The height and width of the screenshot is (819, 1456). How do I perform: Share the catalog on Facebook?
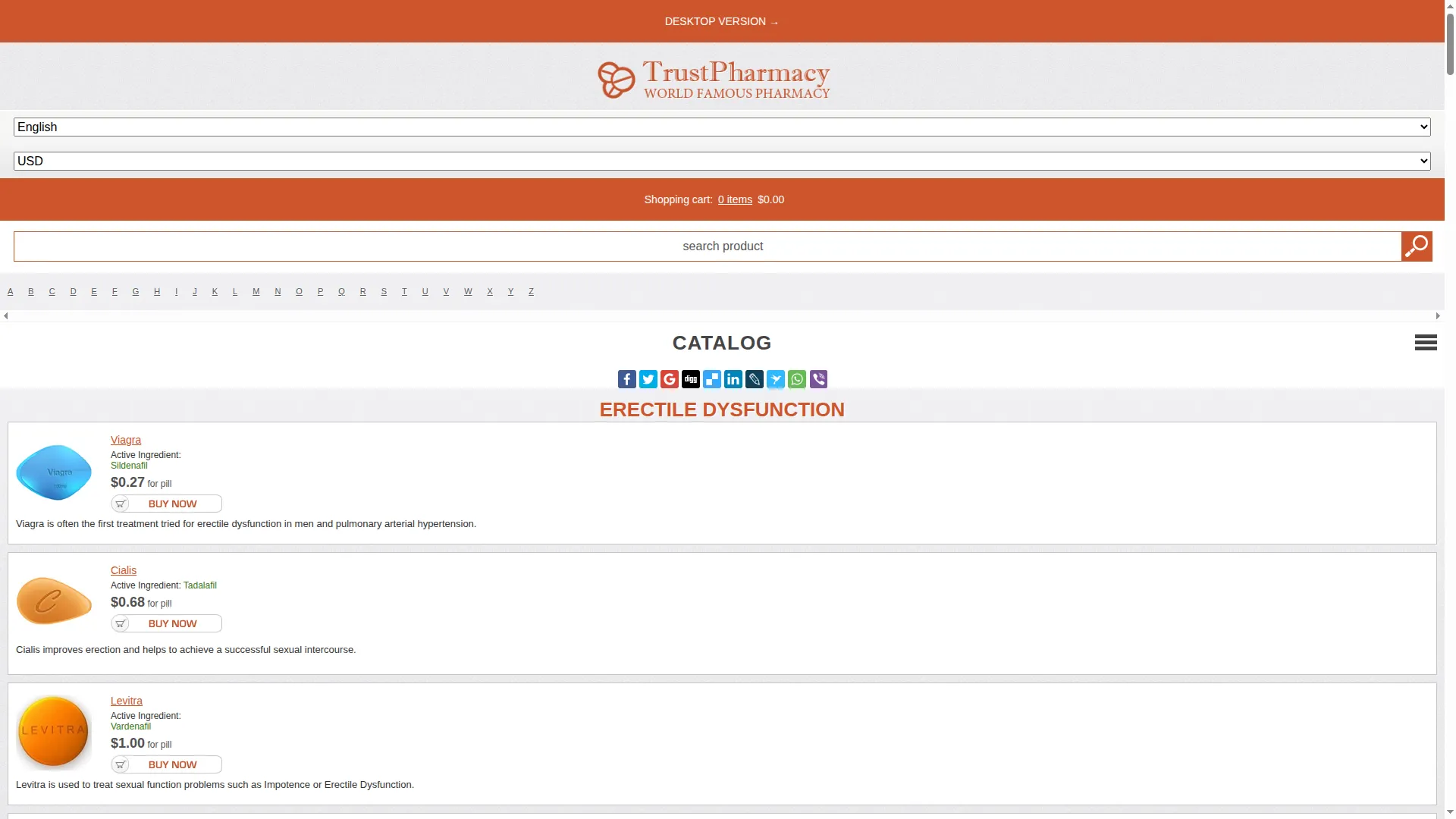point(627,379)
